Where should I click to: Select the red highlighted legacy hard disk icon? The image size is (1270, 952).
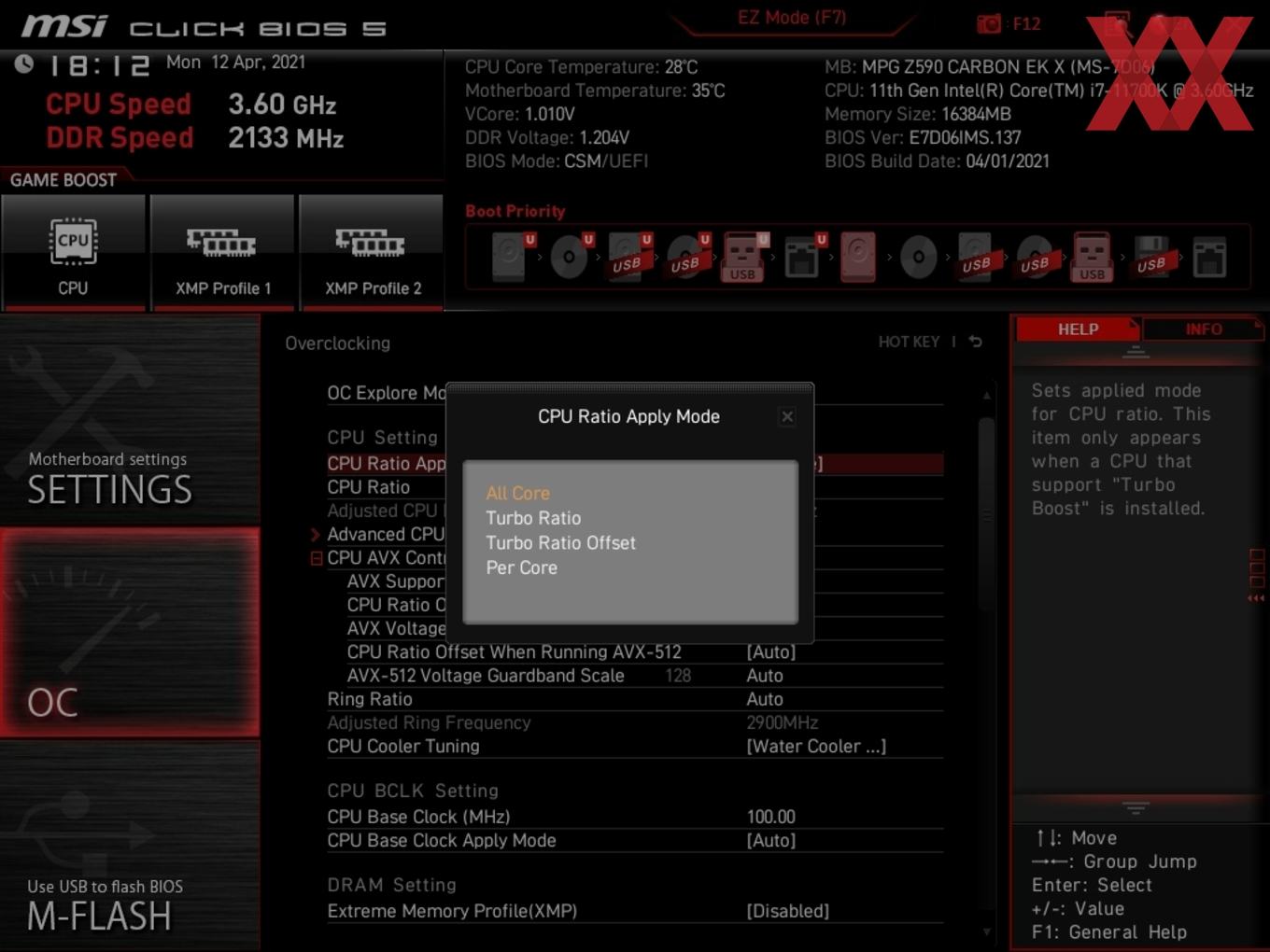[858, 257]
